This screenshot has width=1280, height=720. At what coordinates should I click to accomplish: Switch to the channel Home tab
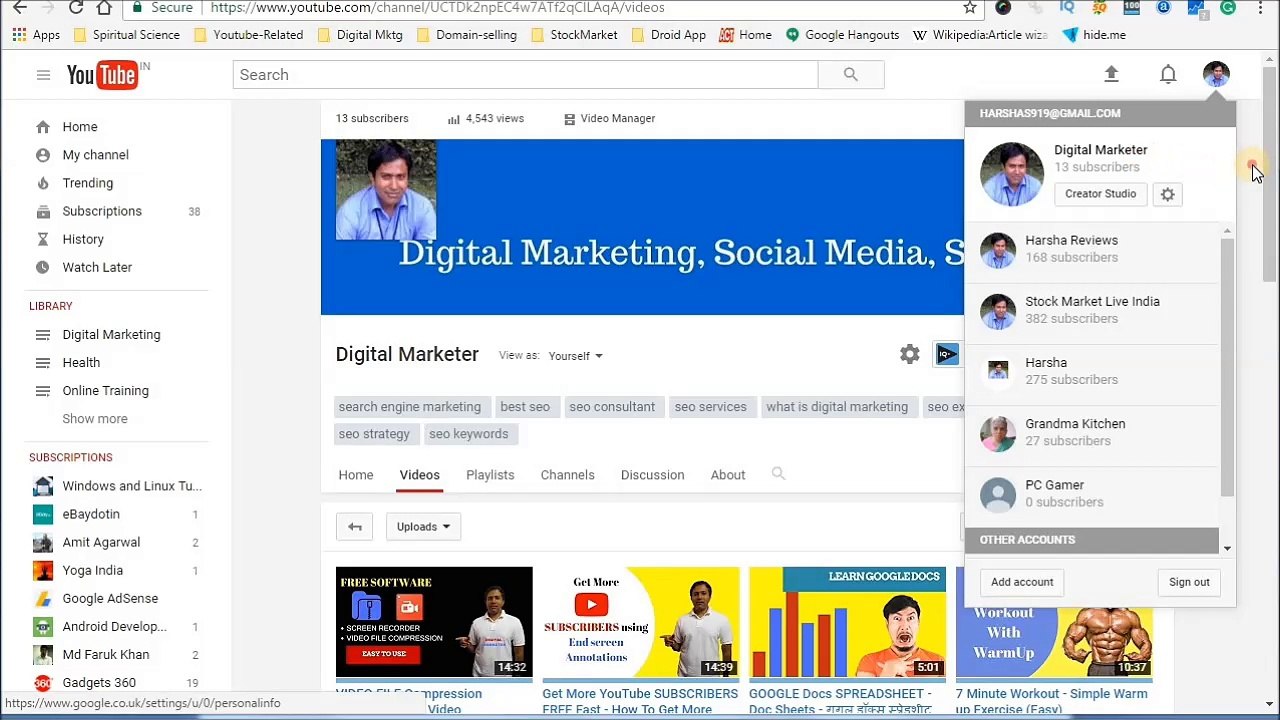click(355, 475)
